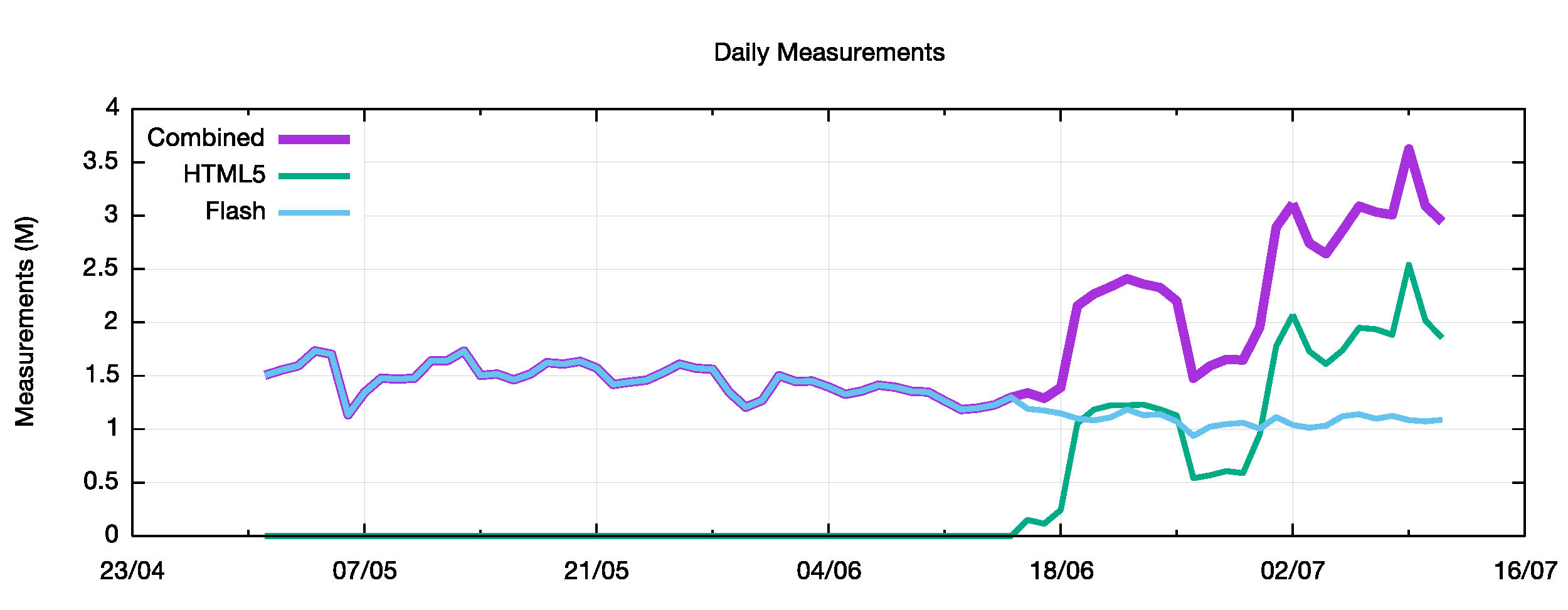The height and width of the screenshot is (610, 1568).
Task: Click the 18/06 date label
Action: 1061,571
